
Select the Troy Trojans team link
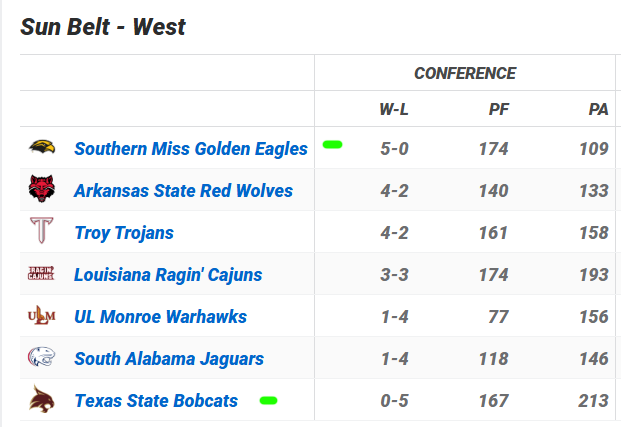tap(124, 233)
